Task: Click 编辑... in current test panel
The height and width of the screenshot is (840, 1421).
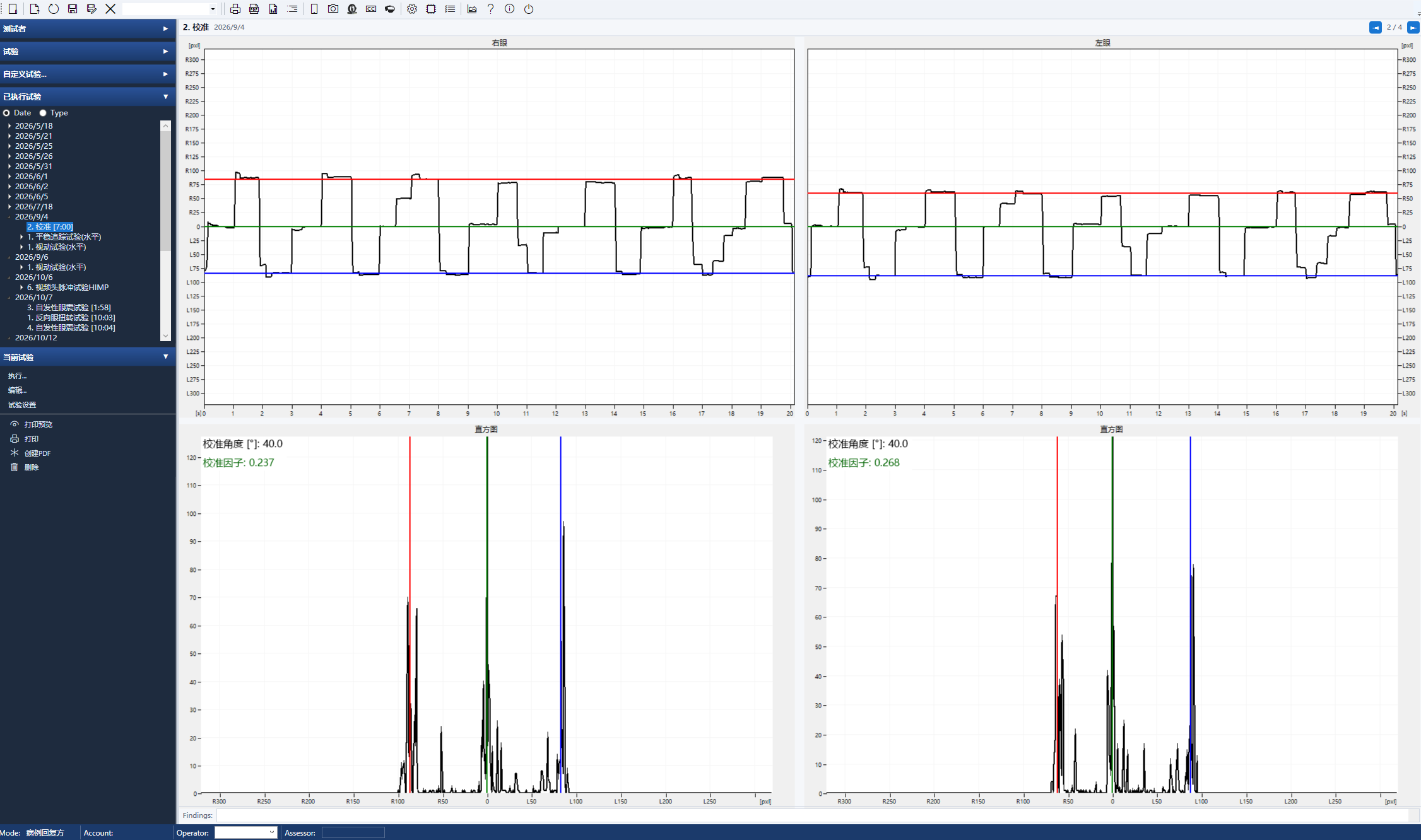Action: point(17,390)
